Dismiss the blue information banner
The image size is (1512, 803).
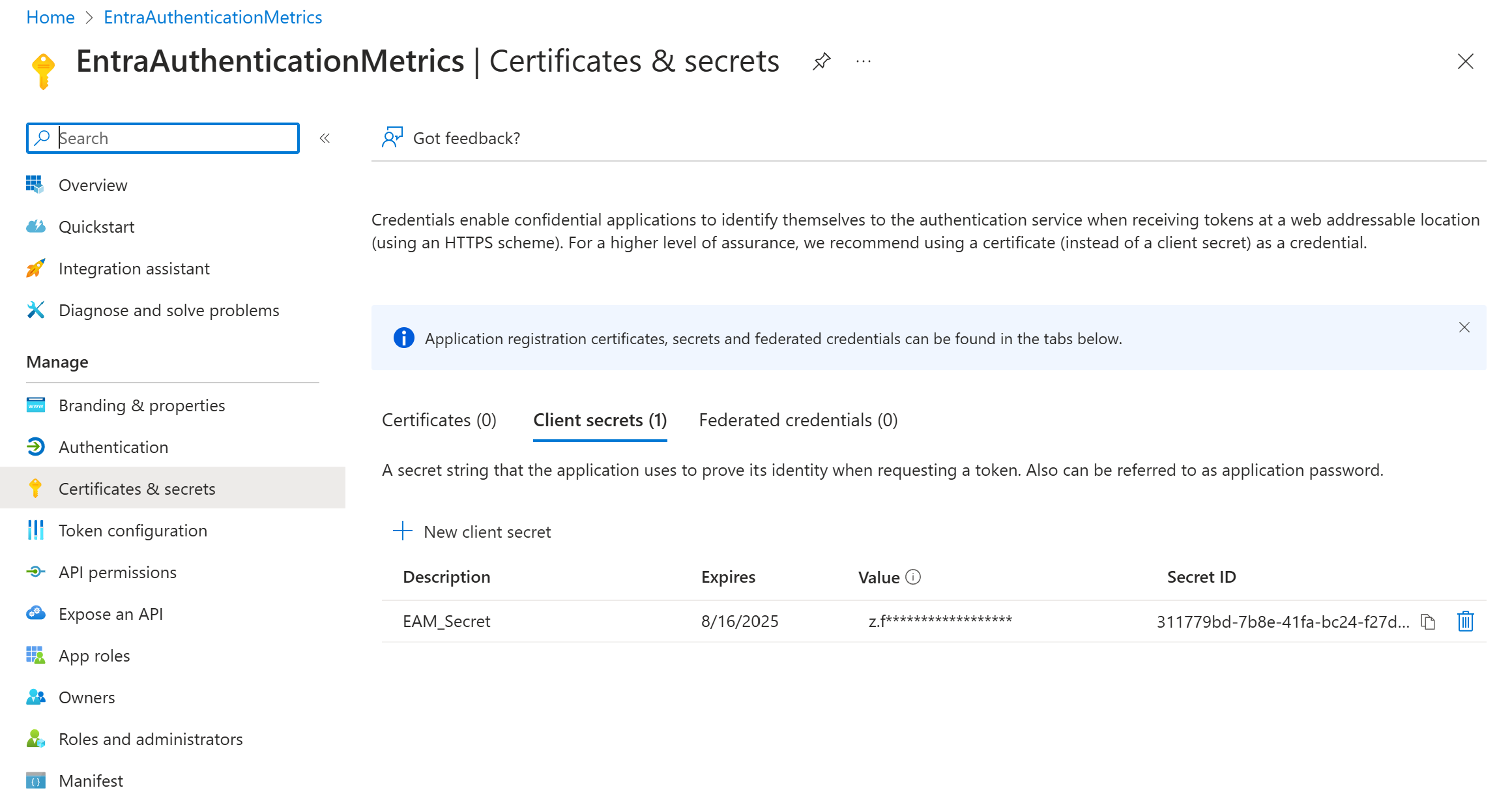[1464, 327]
